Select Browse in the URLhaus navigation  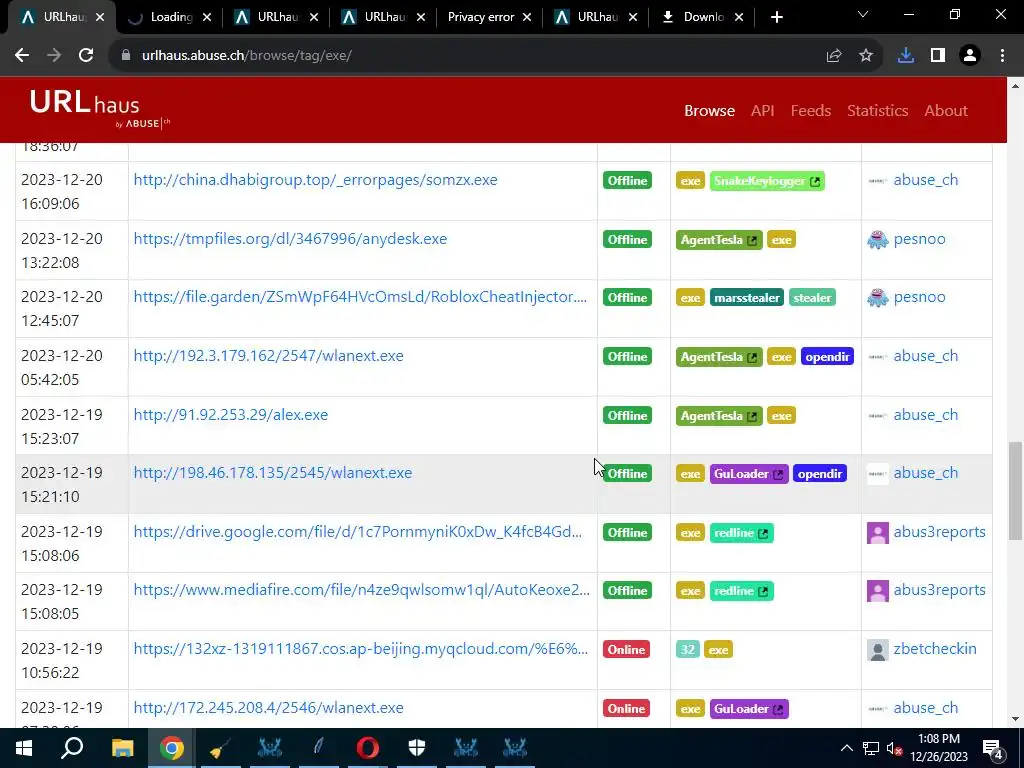pos(709,110)
